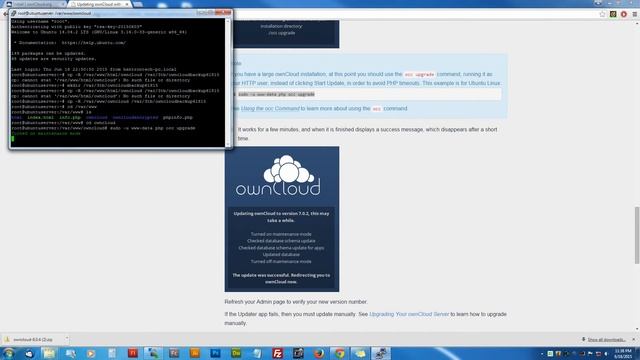Open Google Chrome from the taskbar
Viewport: 640px width, 360px height.
coord(340,353)
